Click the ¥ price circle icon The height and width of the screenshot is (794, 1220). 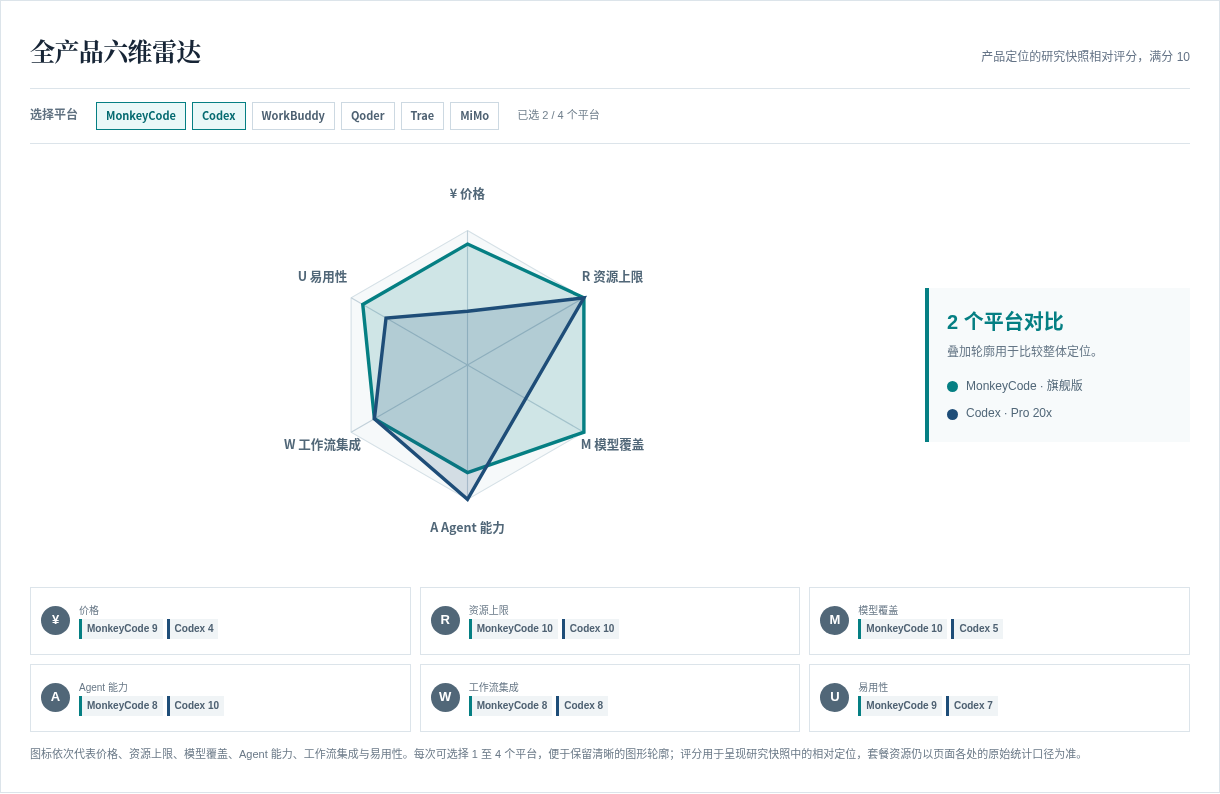[55, 620]
